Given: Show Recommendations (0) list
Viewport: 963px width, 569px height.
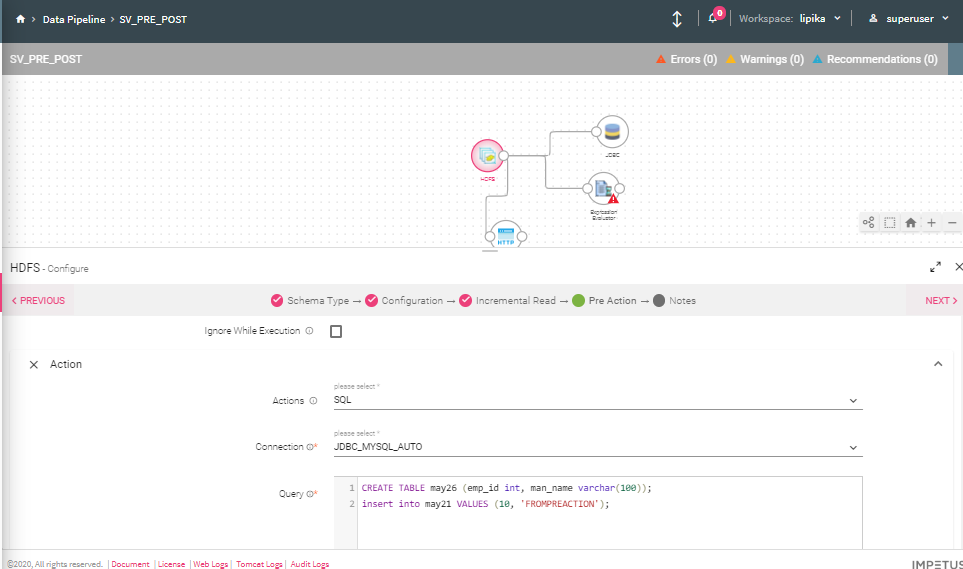Looking at the screenshot, I should click(875, 60).
